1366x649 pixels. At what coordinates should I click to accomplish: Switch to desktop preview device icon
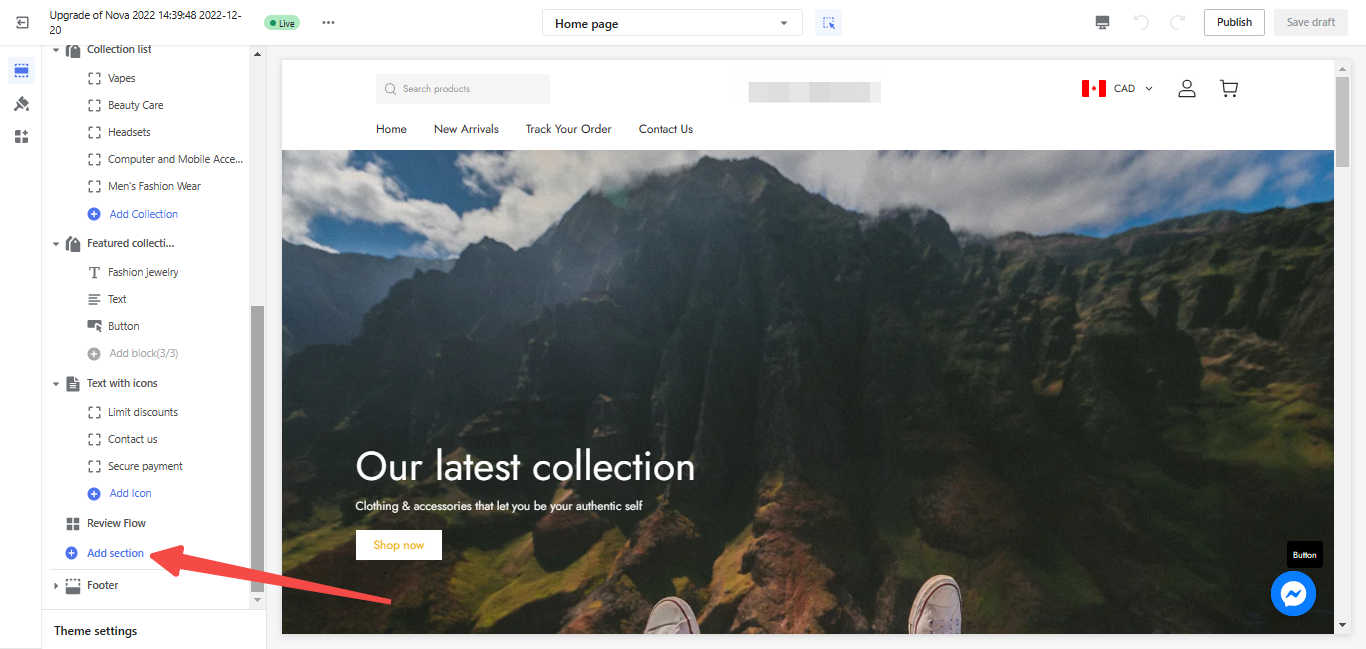1102,23
